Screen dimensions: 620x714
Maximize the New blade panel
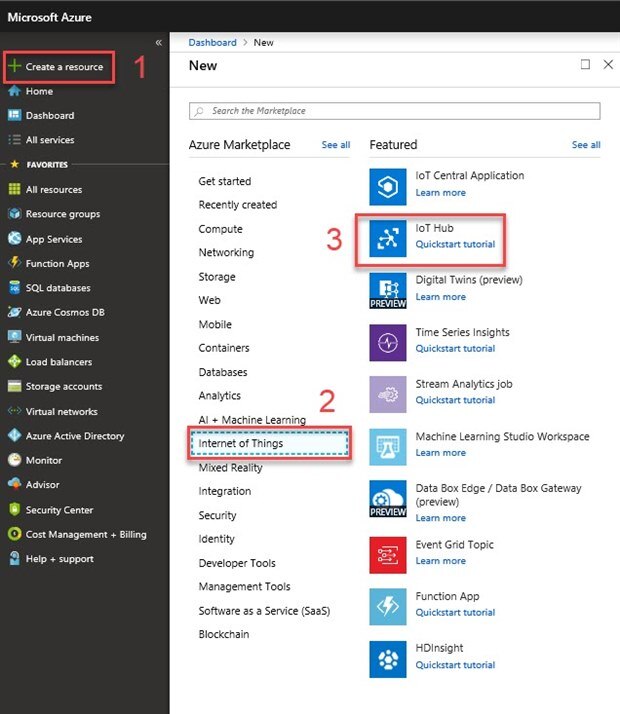pos(585,64)
